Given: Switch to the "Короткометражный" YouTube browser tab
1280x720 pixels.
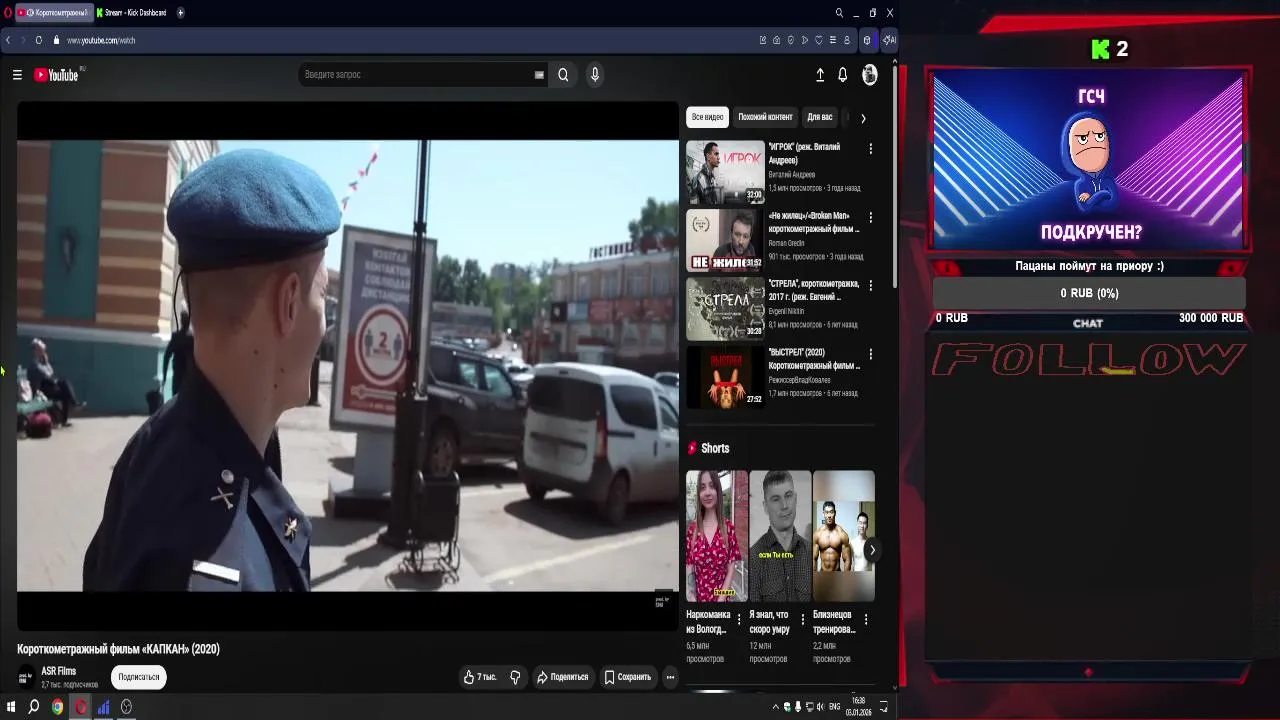Looking at the screenshot, I should (54, 12).
